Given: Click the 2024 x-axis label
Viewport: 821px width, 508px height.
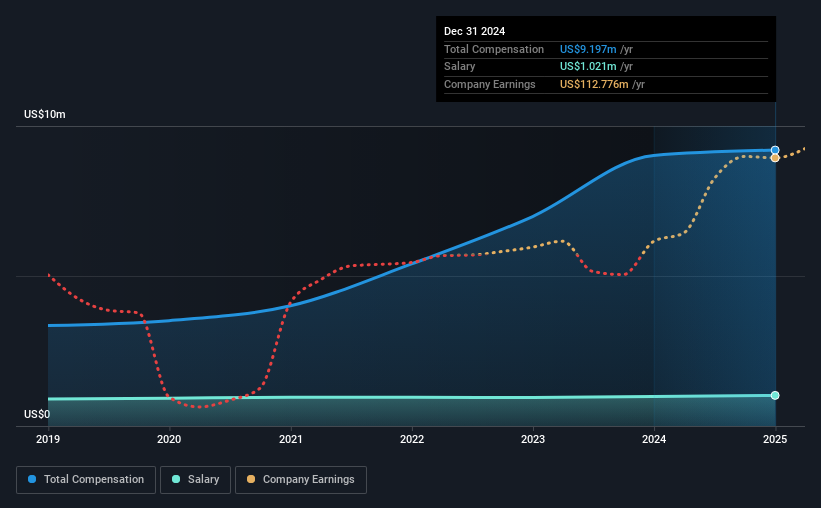Looking at the screenshot, I should 654,439.
